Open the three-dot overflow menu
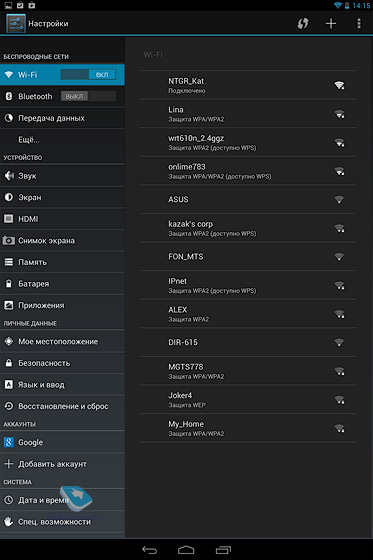The image size is (373, 560). (359, 24)
